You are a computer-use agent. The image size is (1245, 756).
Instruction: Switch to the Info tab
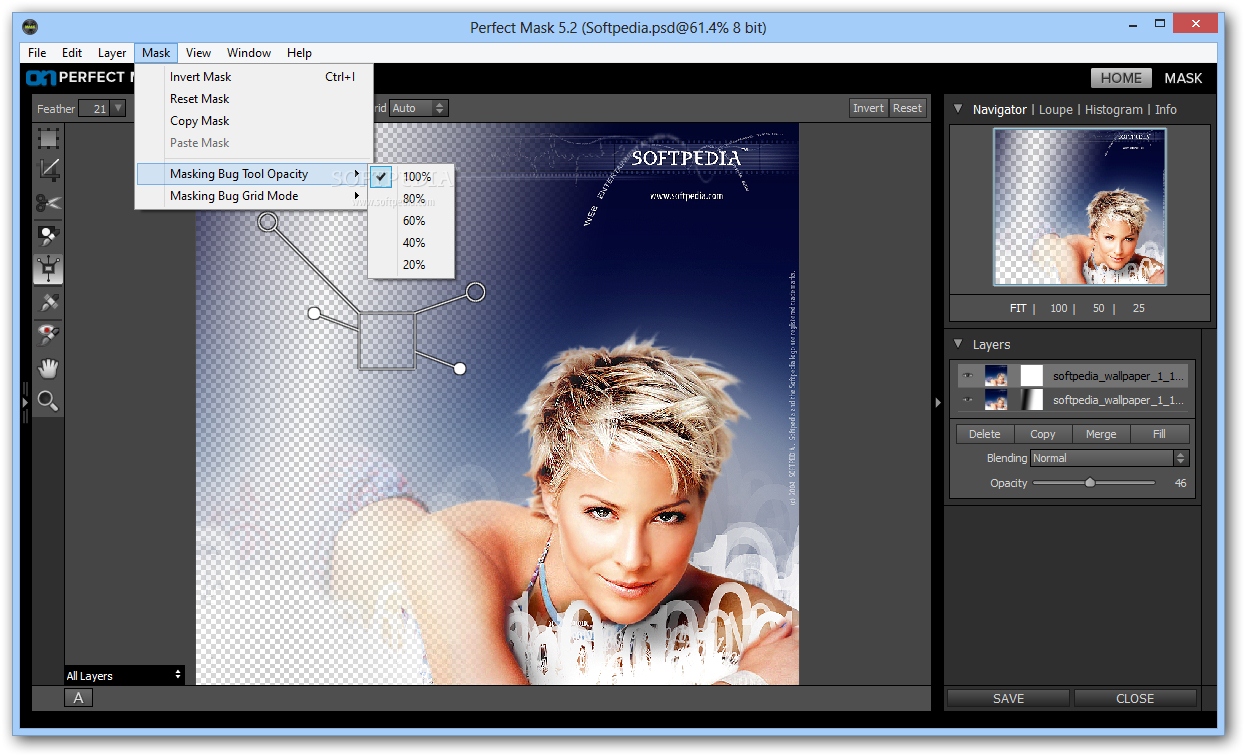coord(1166,110)
